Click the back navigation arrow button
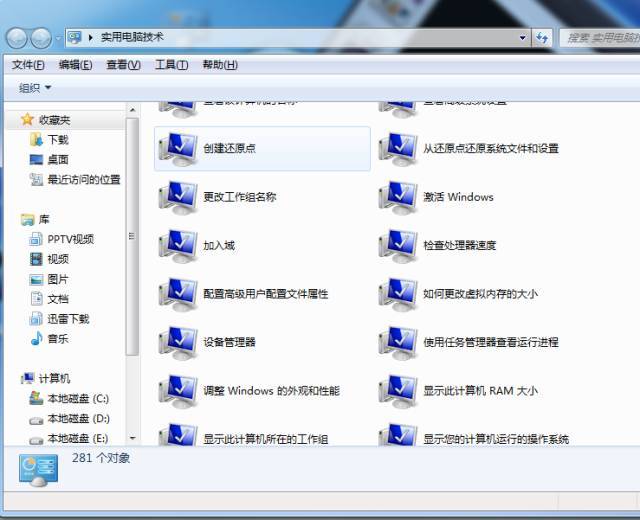Image resolution: width=640 pixels, height=520 pixels. tap(17, 38)
